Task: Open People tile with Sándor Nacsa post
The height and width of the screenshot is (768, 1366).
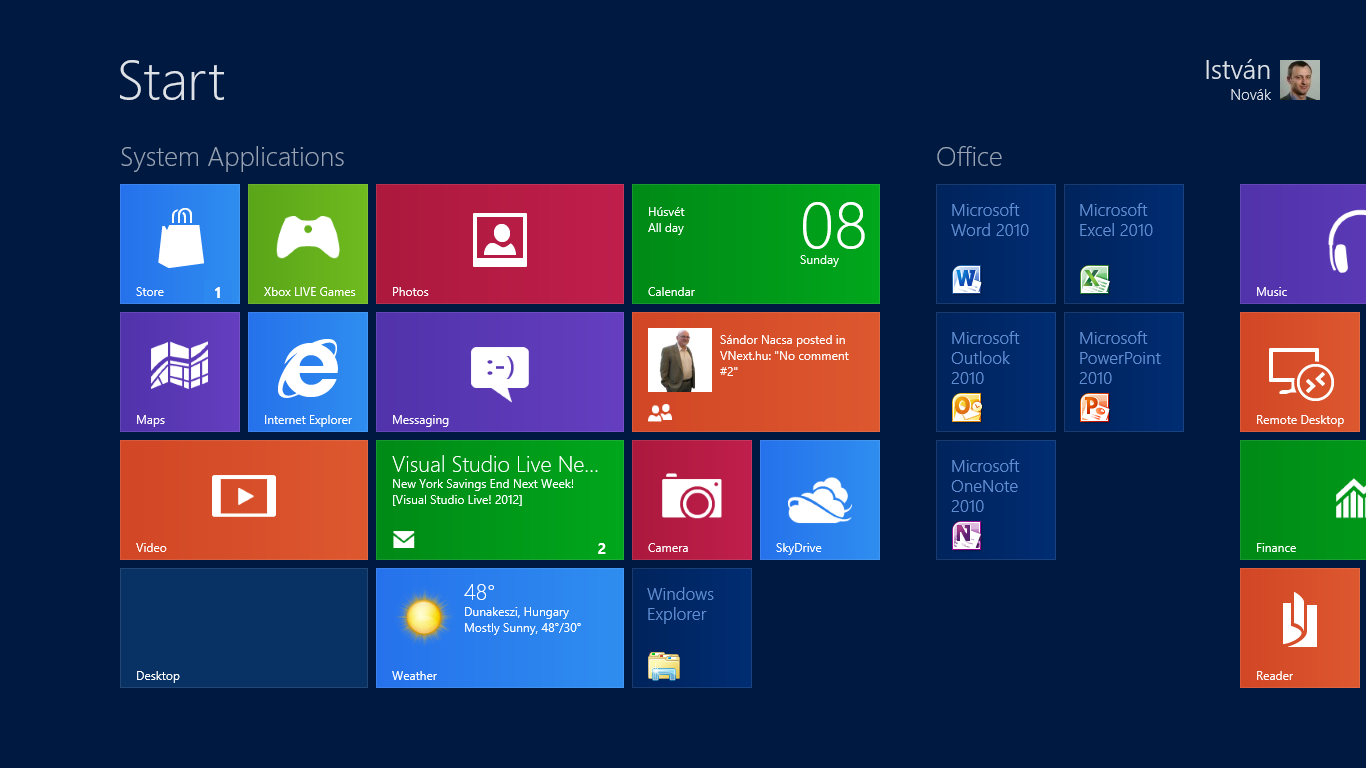Action: [756, 372]
